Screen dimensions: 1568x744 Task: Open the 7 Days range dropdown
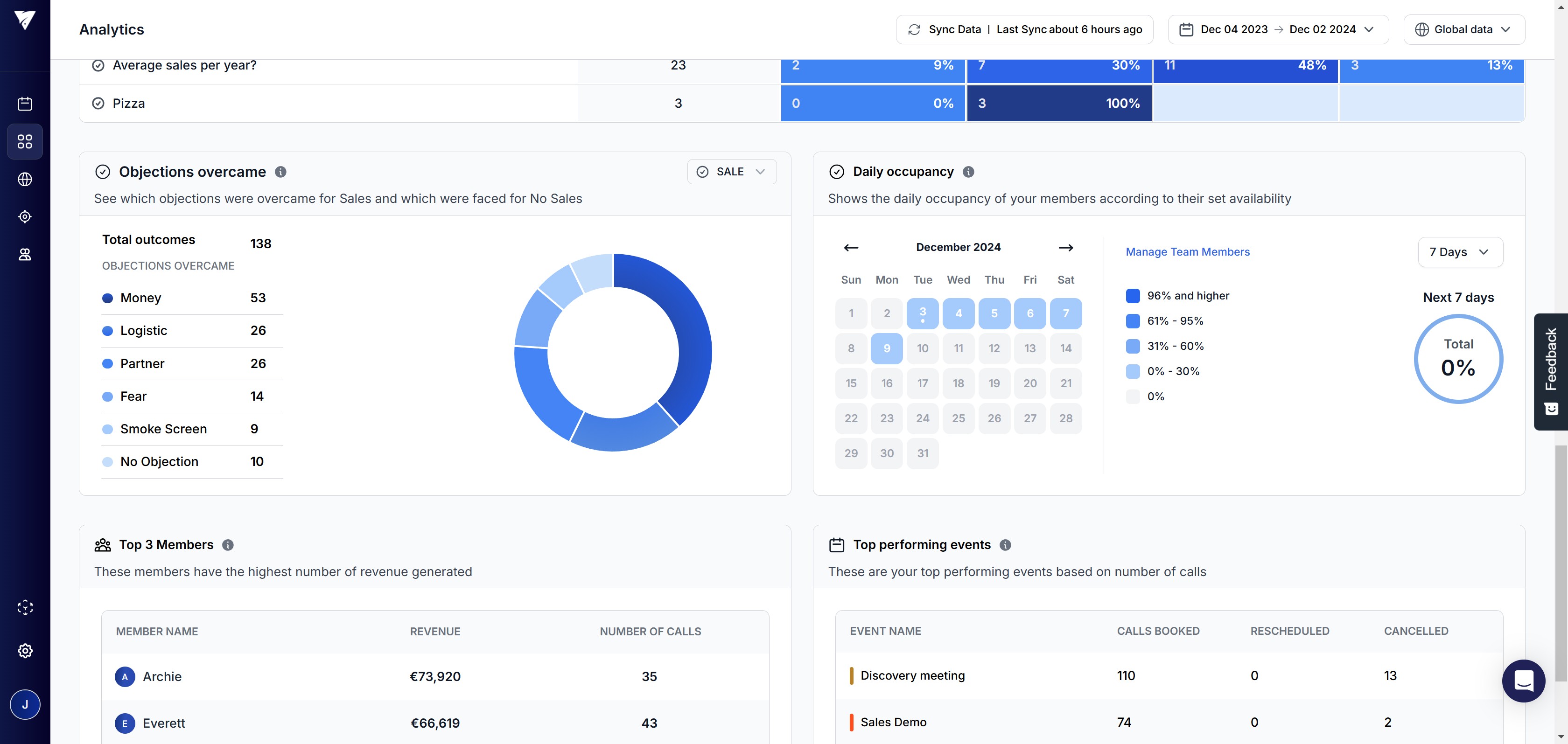pos(1460,252)
